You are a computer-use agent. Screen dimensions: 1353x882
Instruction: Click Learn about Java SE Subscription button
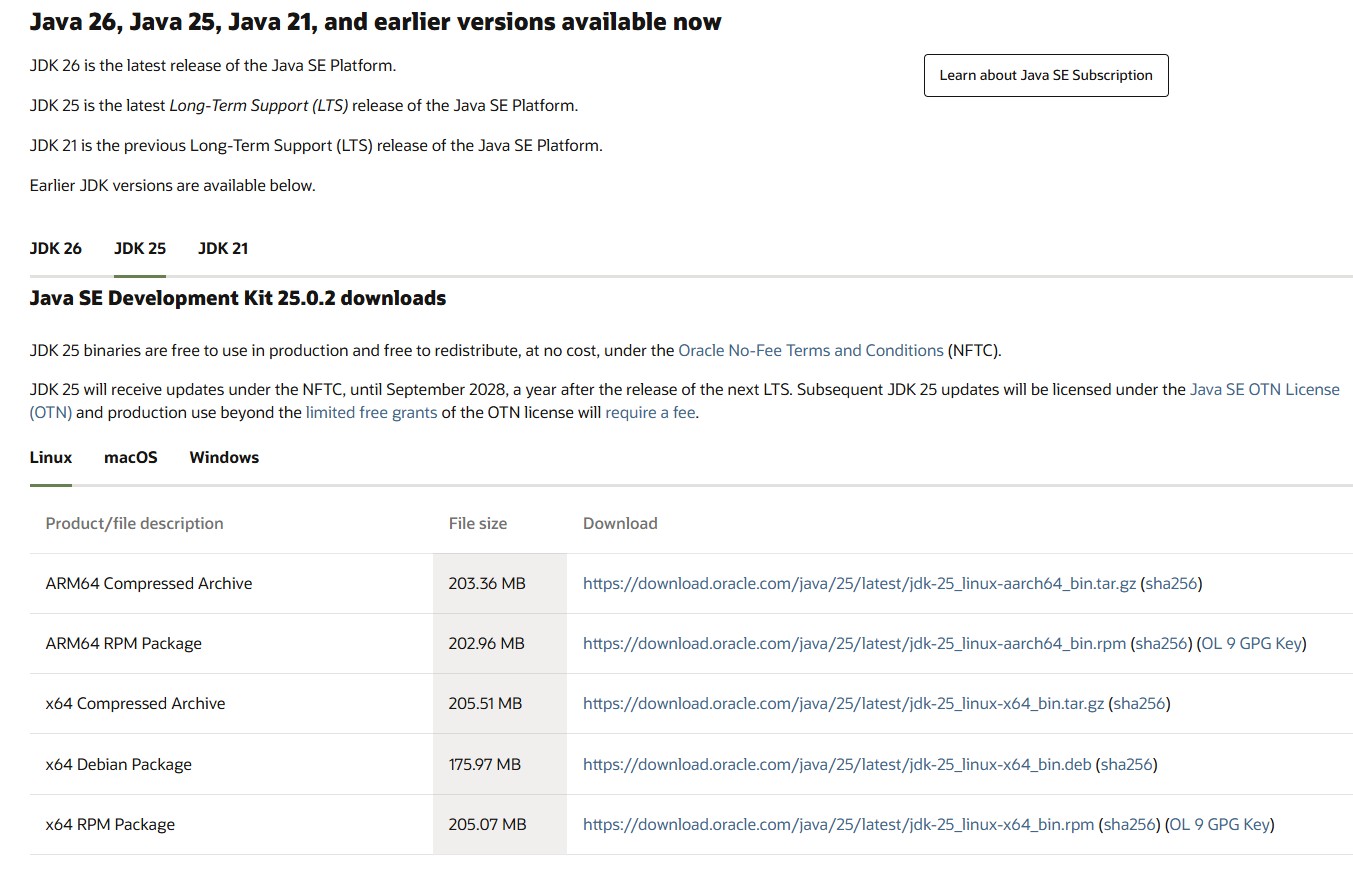[1046, 75]
